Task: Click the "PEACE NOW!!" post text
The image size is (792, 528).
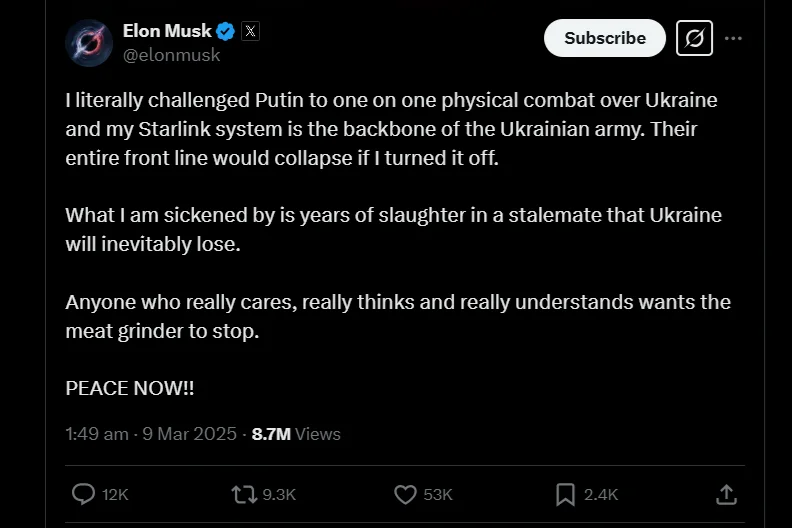Action: pyautogui.click(x=130, y=388)
